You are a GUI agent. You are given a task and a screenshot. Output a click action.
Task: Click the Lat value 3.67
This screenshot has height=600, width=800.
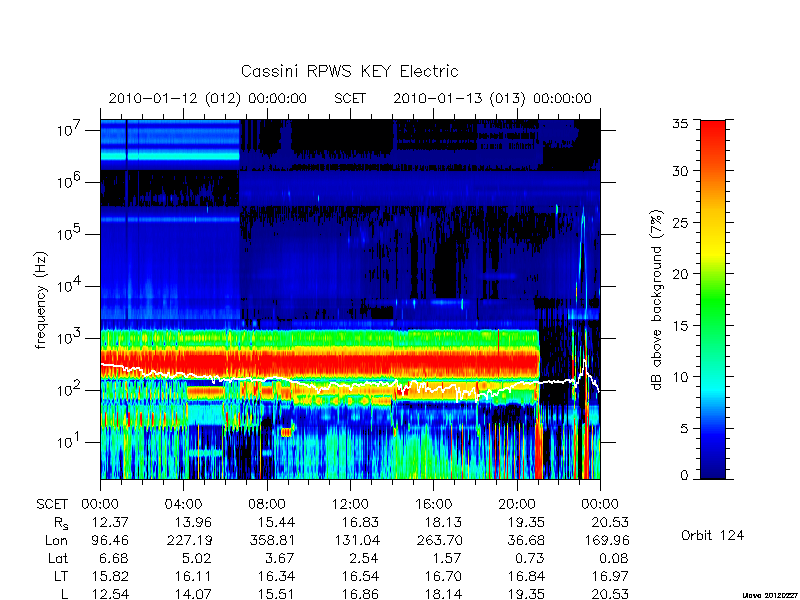281,559
